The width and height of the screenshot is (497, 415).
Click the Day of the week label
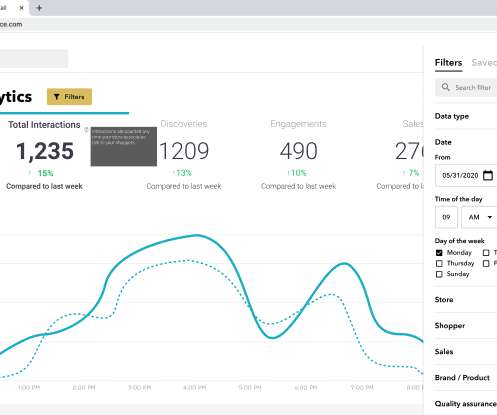point(459,241)
